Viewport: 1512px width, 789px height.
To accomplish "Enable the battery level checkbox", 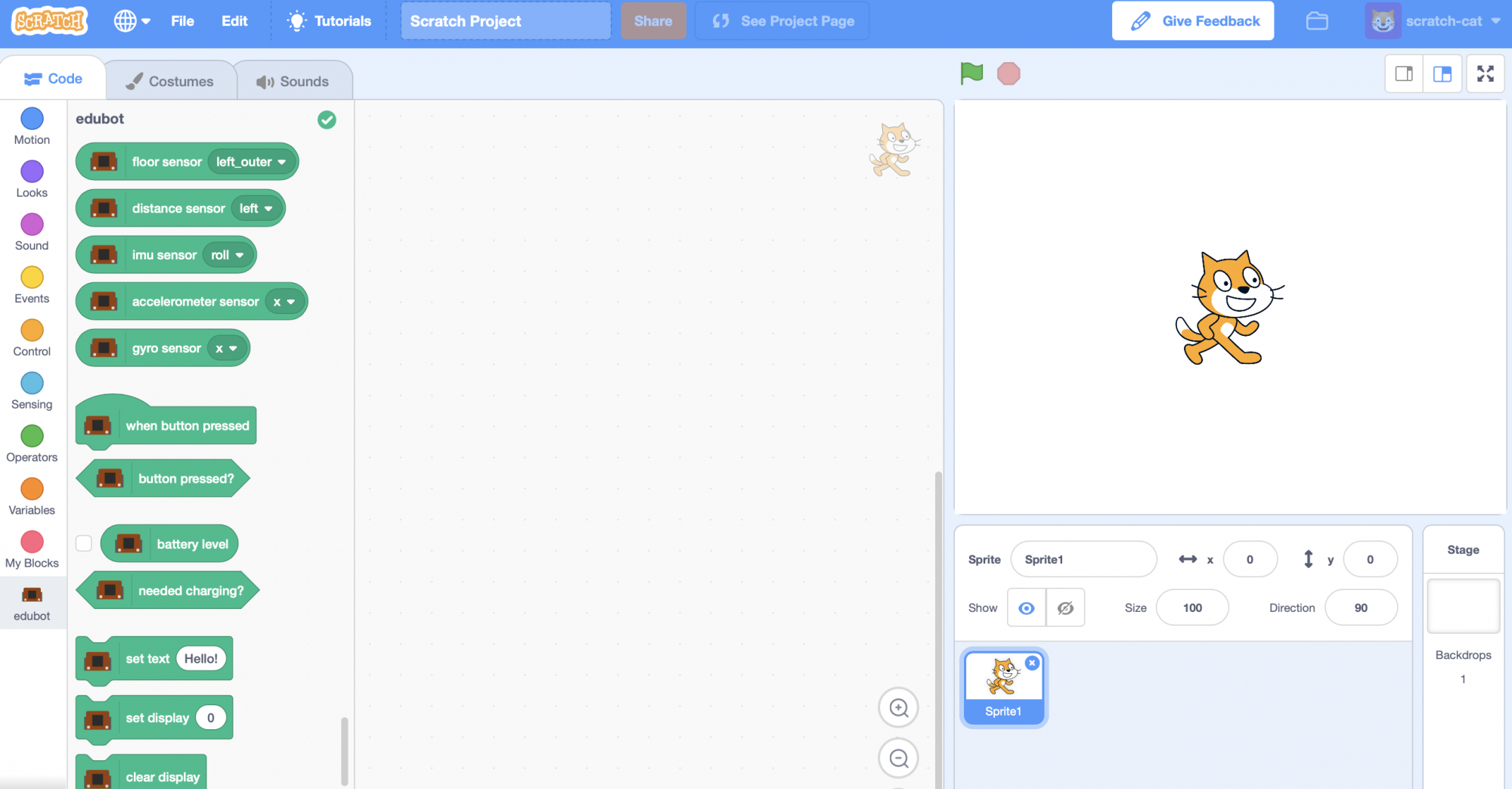I will click(x=84, y=543).
